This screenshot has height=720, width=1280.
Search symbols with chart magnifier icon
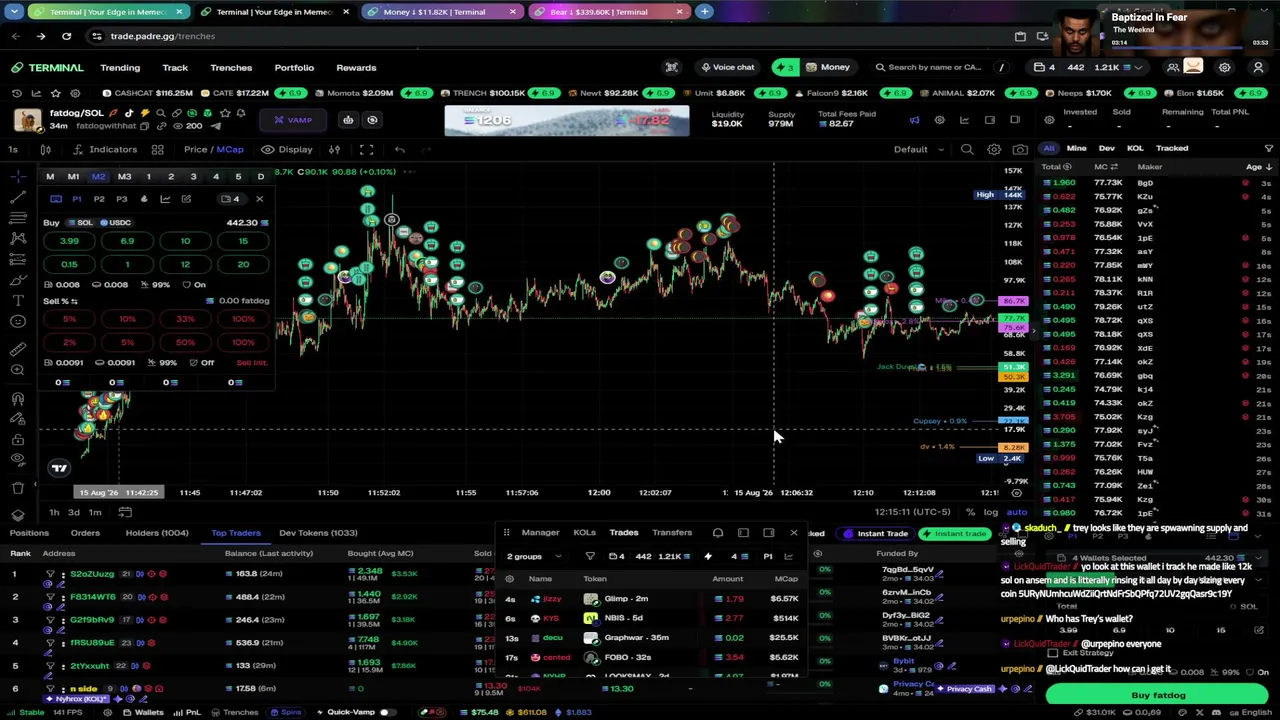tap(967, 150)
